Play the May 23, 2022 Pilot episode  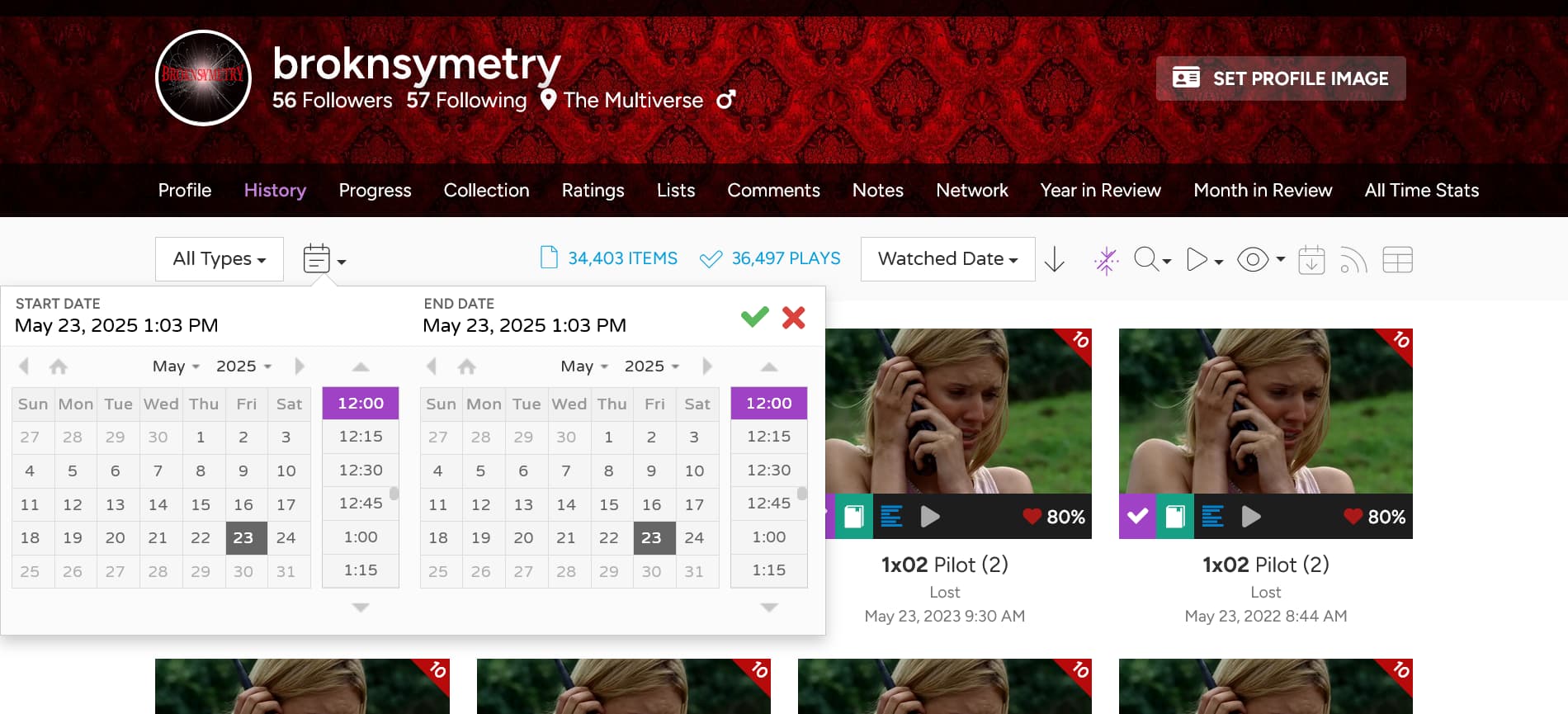click(x=1251, y=517)
